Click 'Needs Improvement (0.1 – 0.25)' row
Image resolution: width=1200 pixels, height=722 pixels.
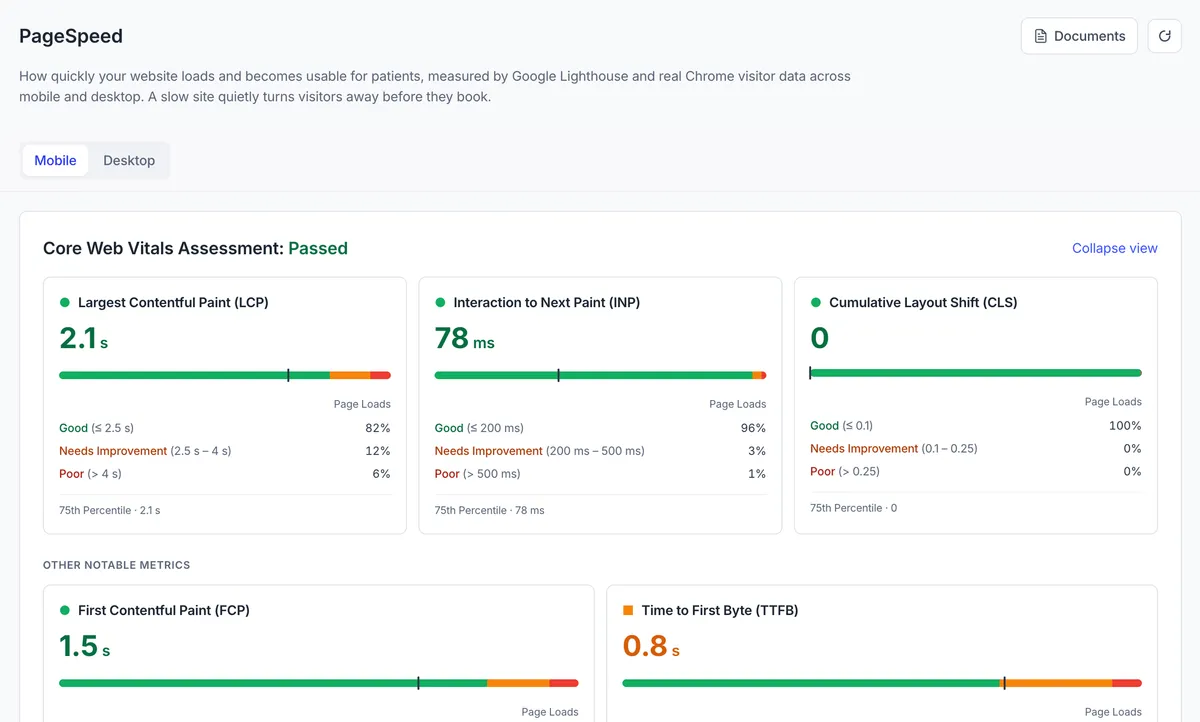[894, 449]
